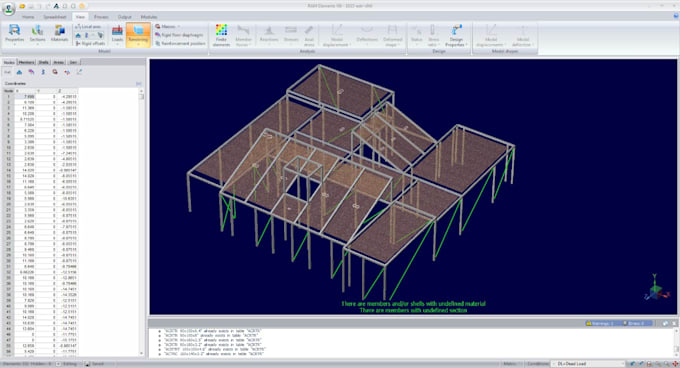Screen dimensions: 680x368
Task: Click the letter A icon in quick access toolbar
Action: pos(56,6)
